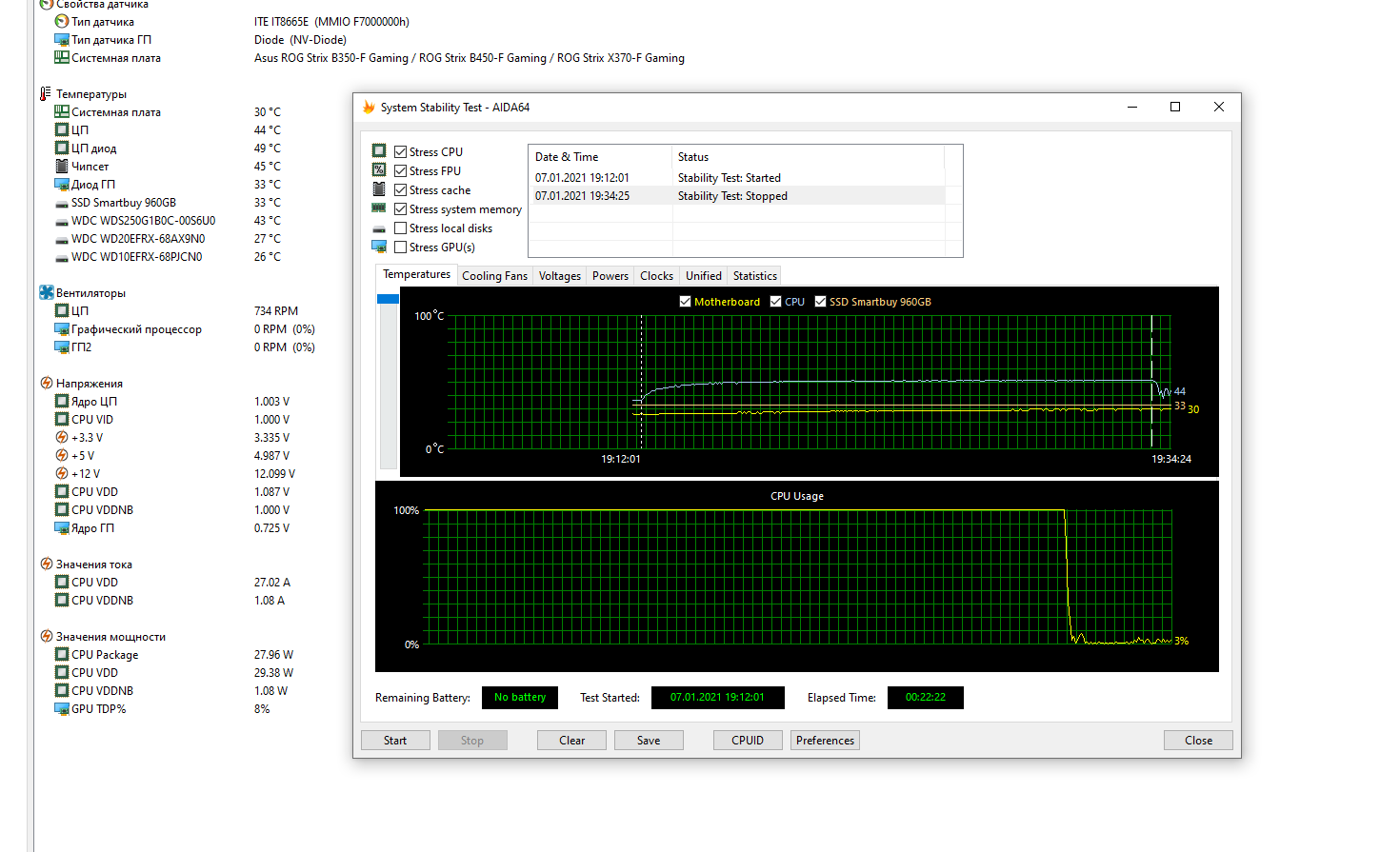Click the icon beside CPU Package power
Image resolution: width=1400 pixels, height=852 pixels.
pyautogui.click(x=62, y=654)
